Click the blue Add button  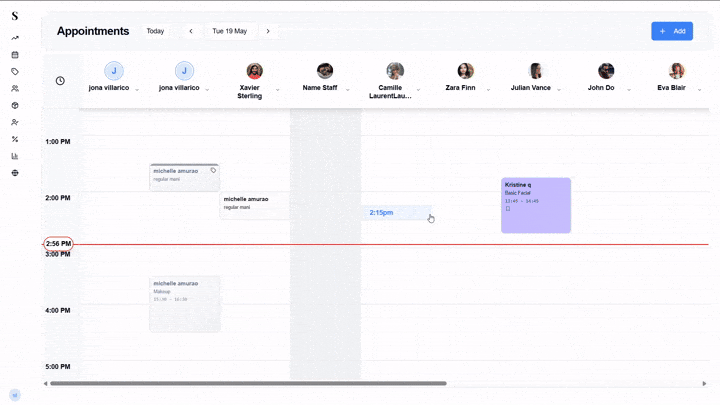pos(672,31)
